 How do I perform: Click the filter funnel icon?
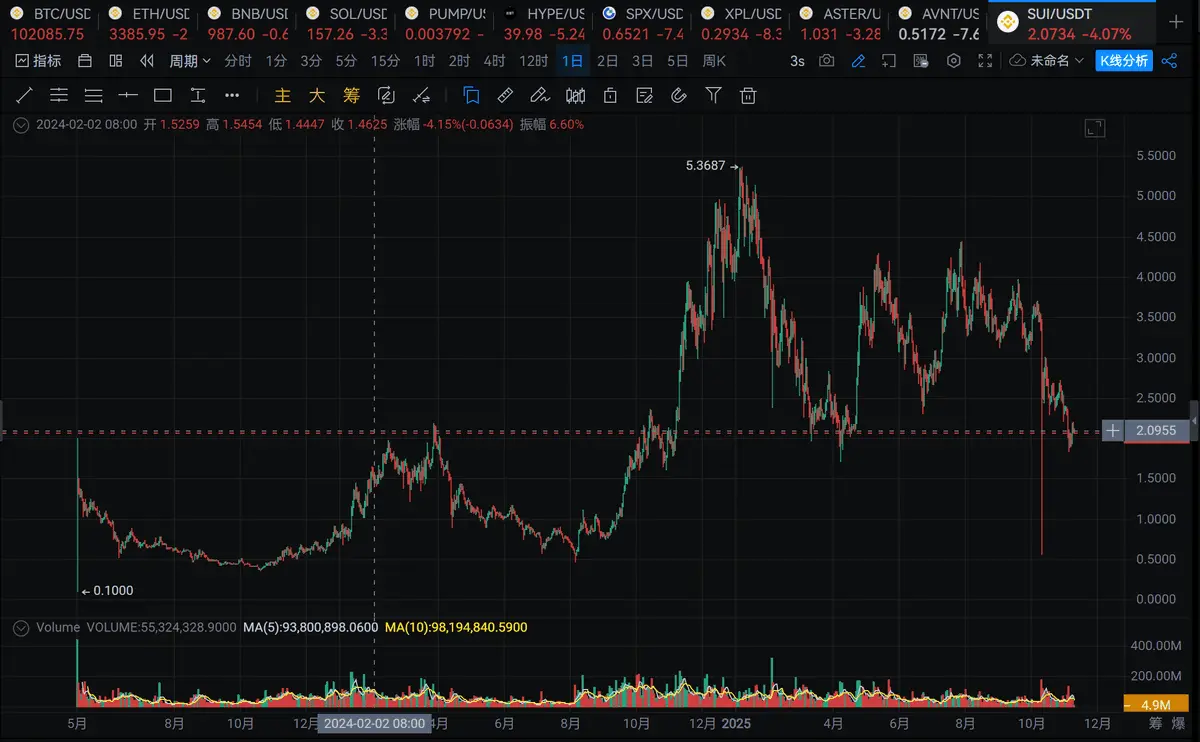[713, 96]
